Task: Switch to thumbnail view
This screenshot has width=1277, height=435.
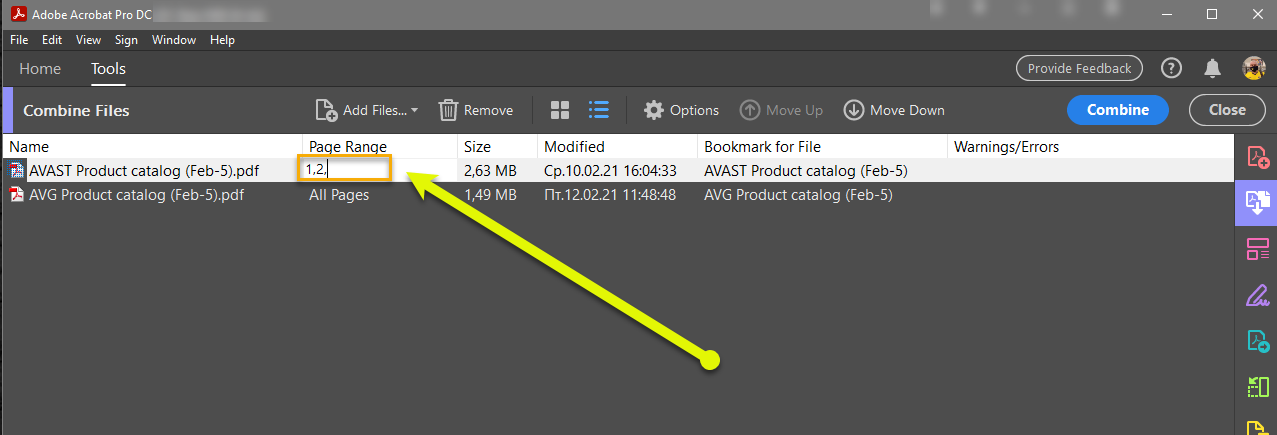Action: click(560, 110)
